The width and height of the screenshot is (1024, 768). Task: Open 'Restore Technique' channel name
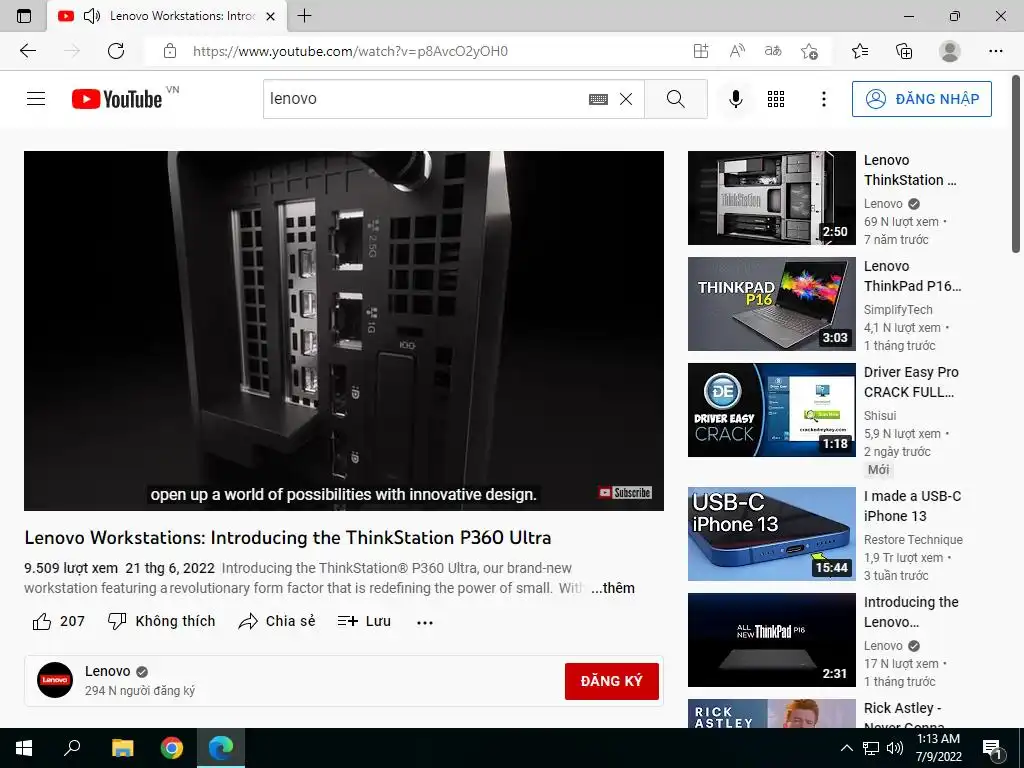coord(913,539)
